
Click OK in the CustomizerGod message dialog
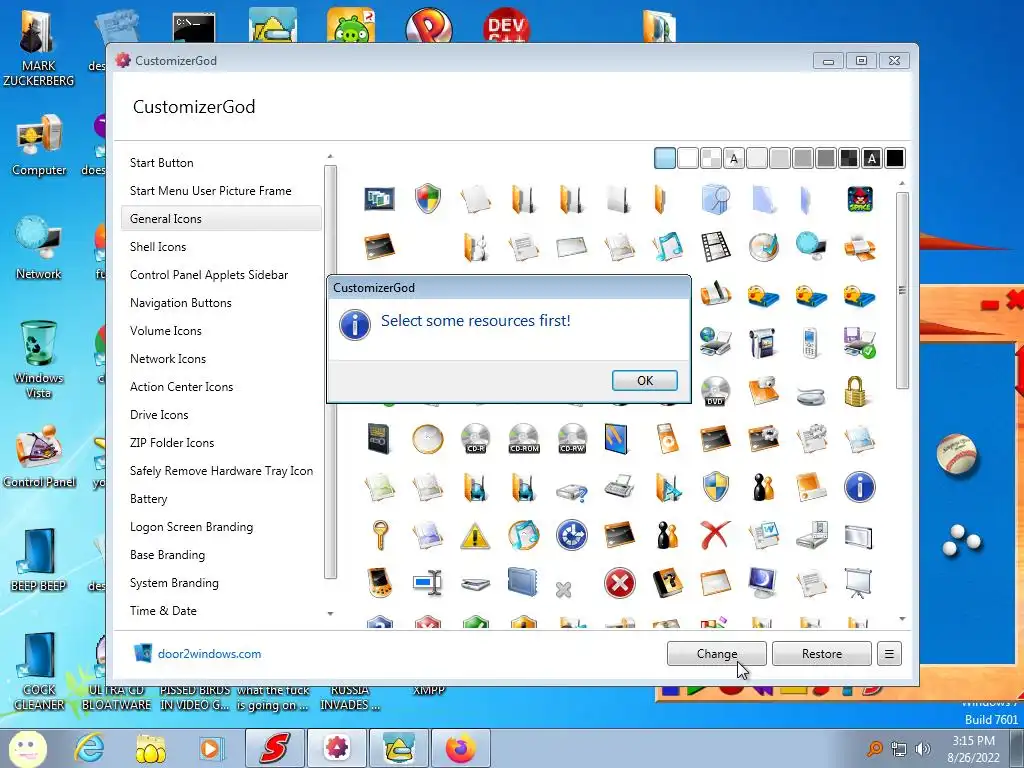(645, 381)
